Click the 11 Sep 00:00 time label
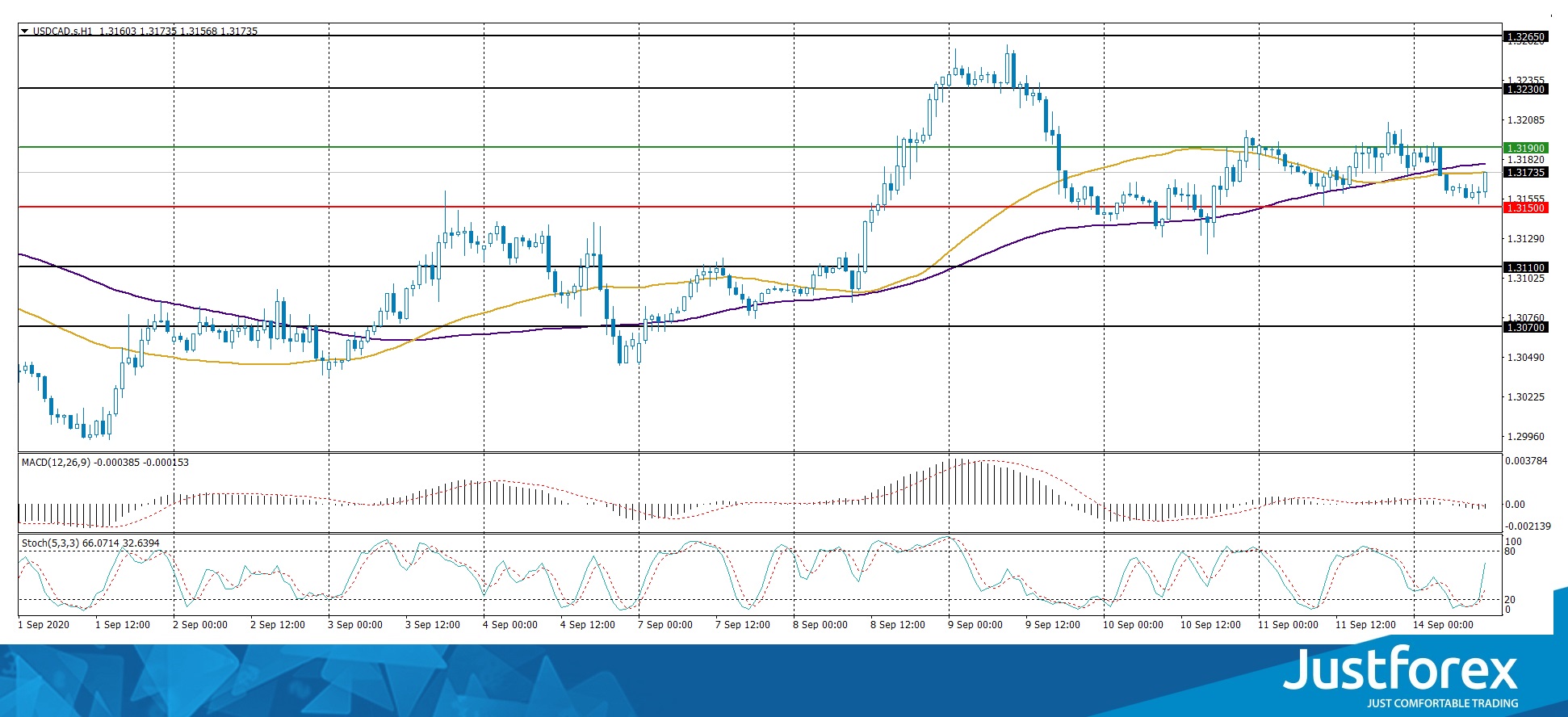 (1289, 625)
